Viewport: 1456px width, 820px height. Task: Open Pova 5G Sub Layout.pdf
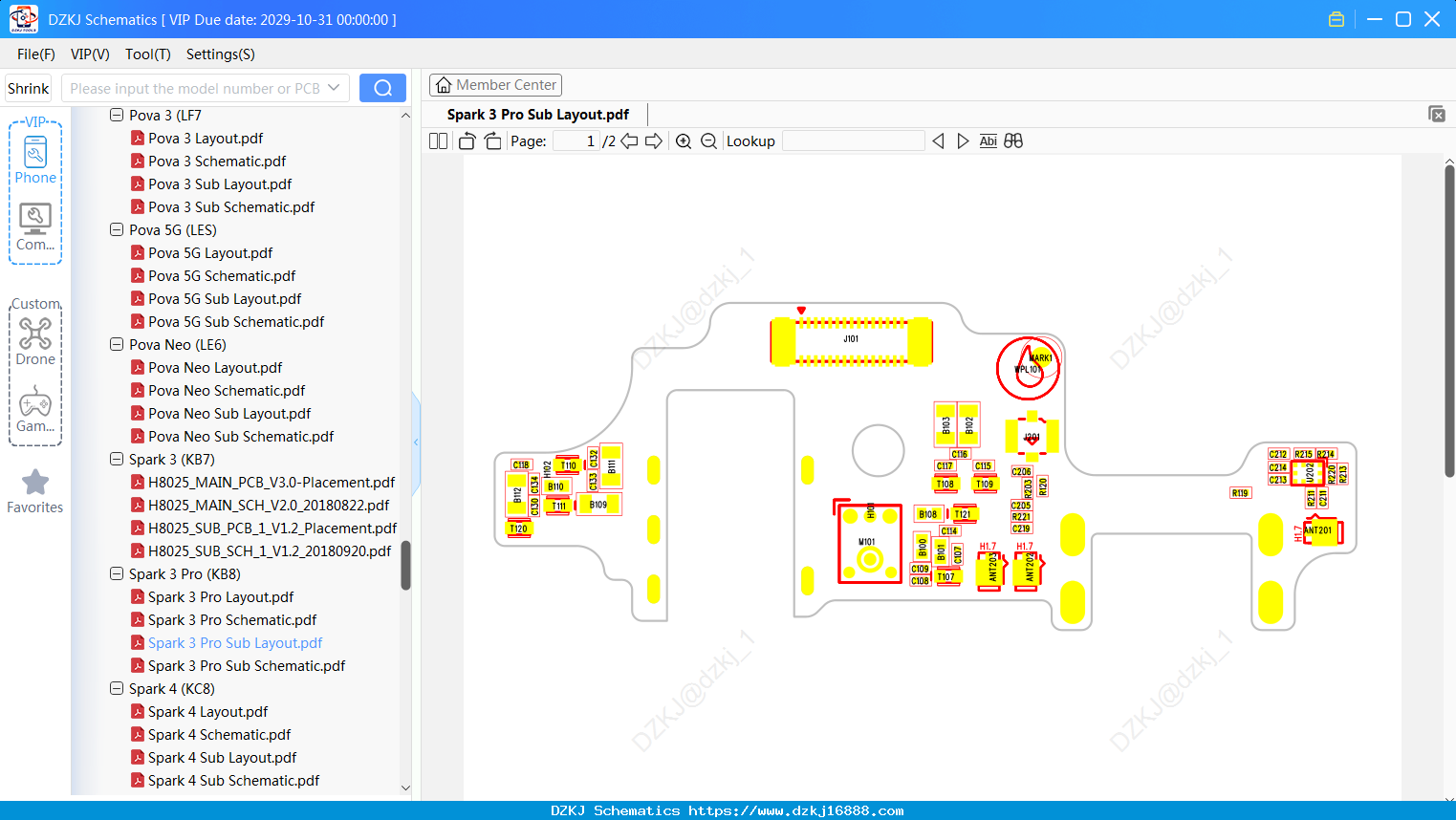[x=224, y=299]
